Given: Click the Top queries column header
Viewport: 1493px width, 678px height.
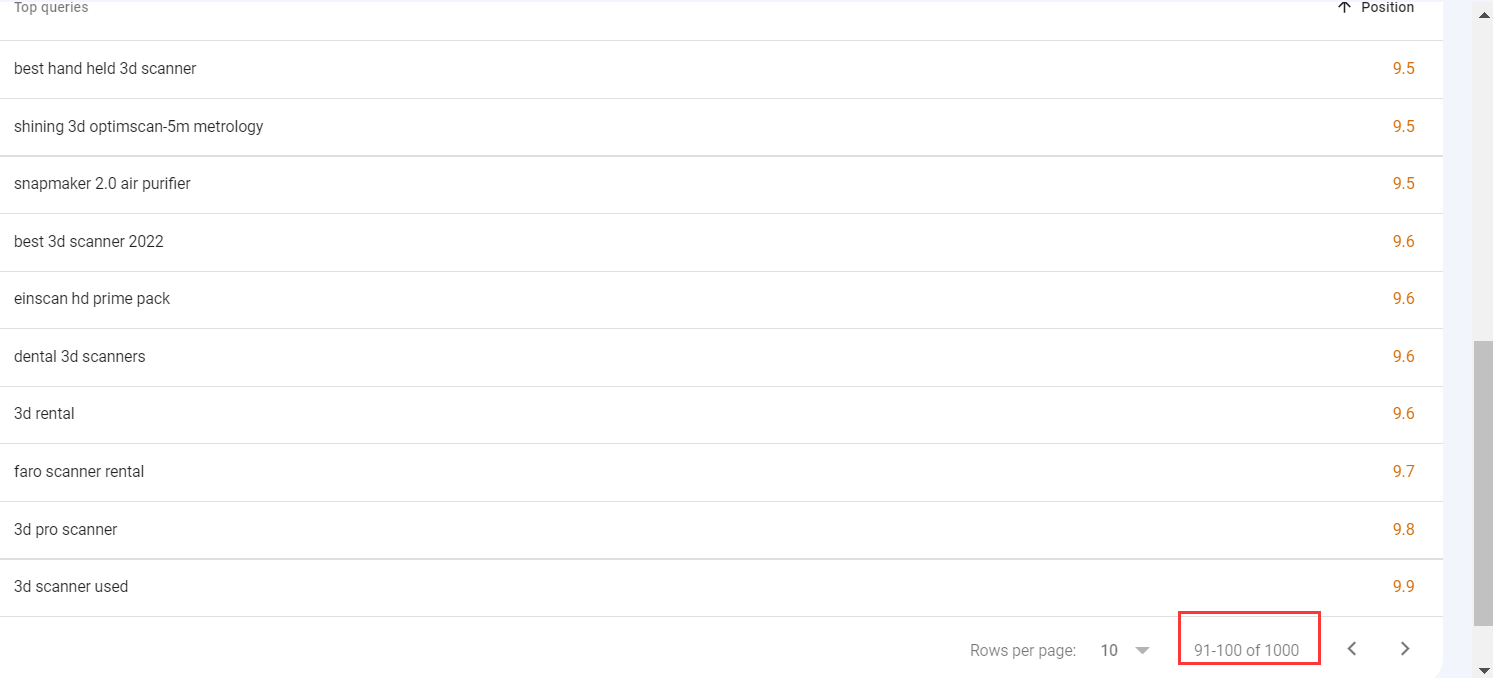Looking at the screenshot, I should click(51, 8).
